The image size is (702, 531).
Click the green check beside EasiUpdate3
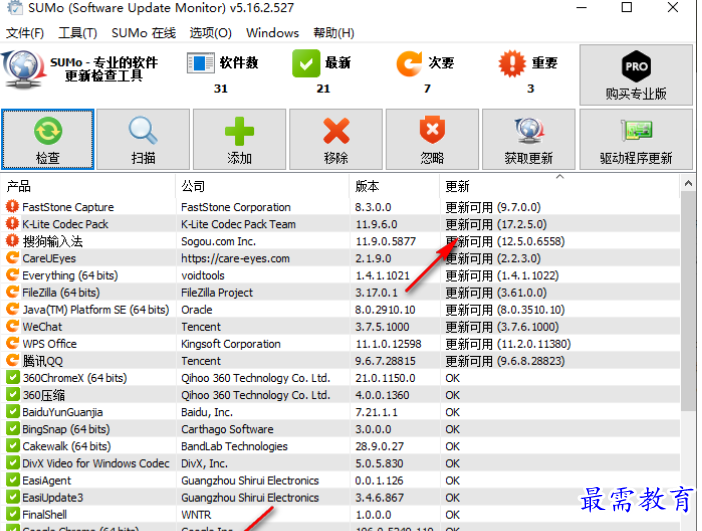point(13,497)
